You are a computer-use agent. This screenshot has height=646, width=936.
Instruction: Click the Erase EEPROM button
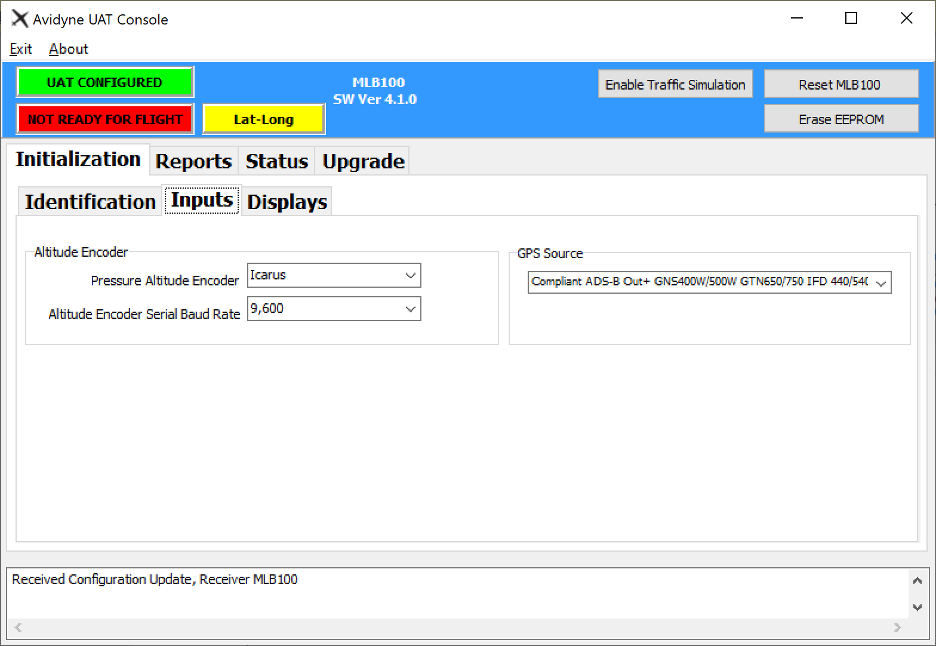point(841,119)
